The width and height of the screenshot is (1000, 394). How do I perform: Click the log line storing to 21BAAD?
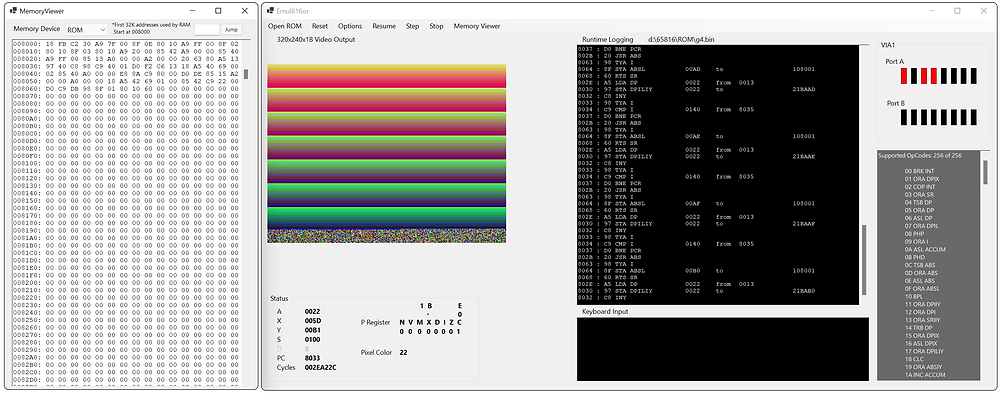(696, 89)
